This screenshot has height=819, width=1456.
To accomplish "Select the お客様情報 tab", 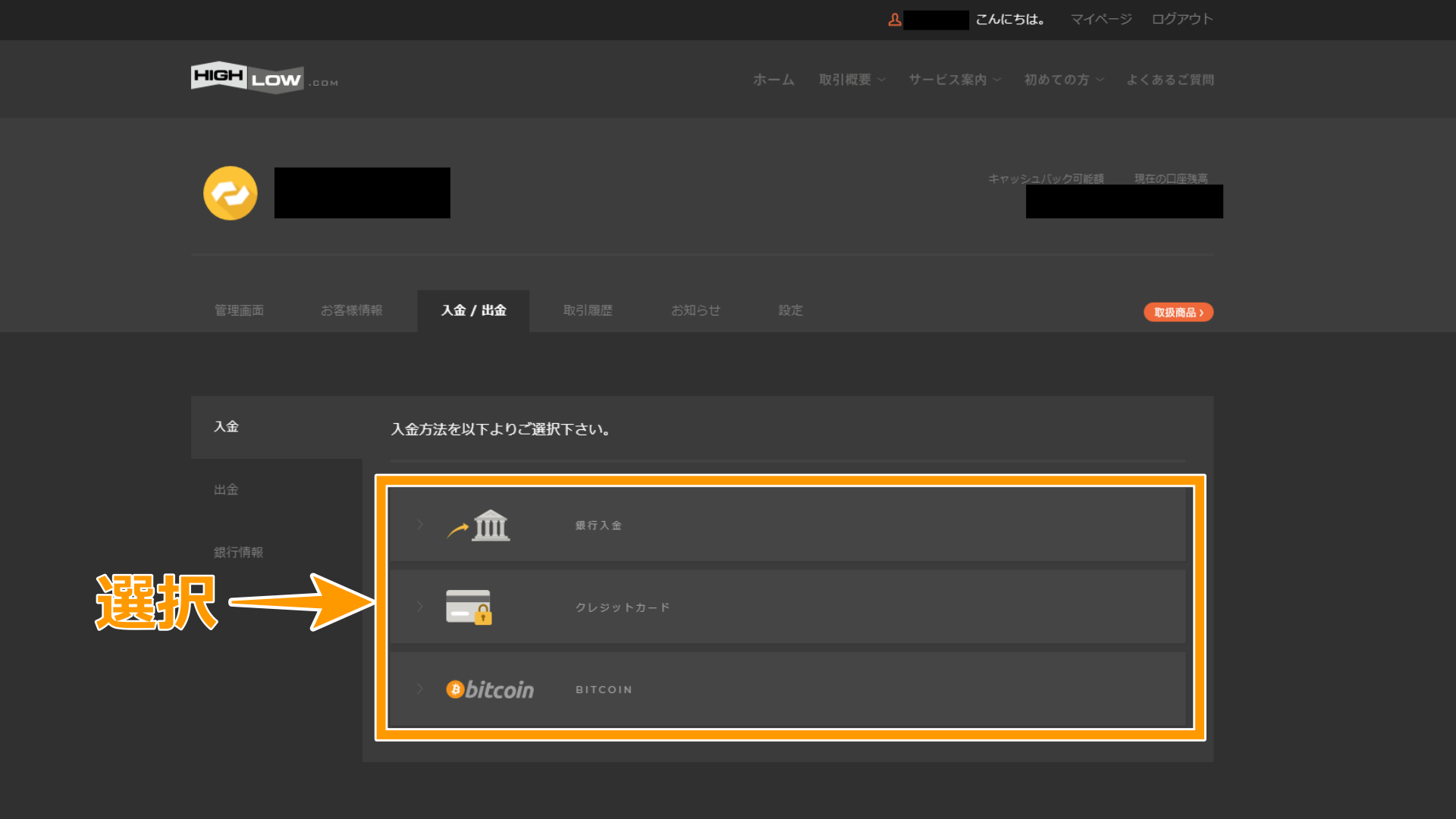I will click(x=351, y=310).
